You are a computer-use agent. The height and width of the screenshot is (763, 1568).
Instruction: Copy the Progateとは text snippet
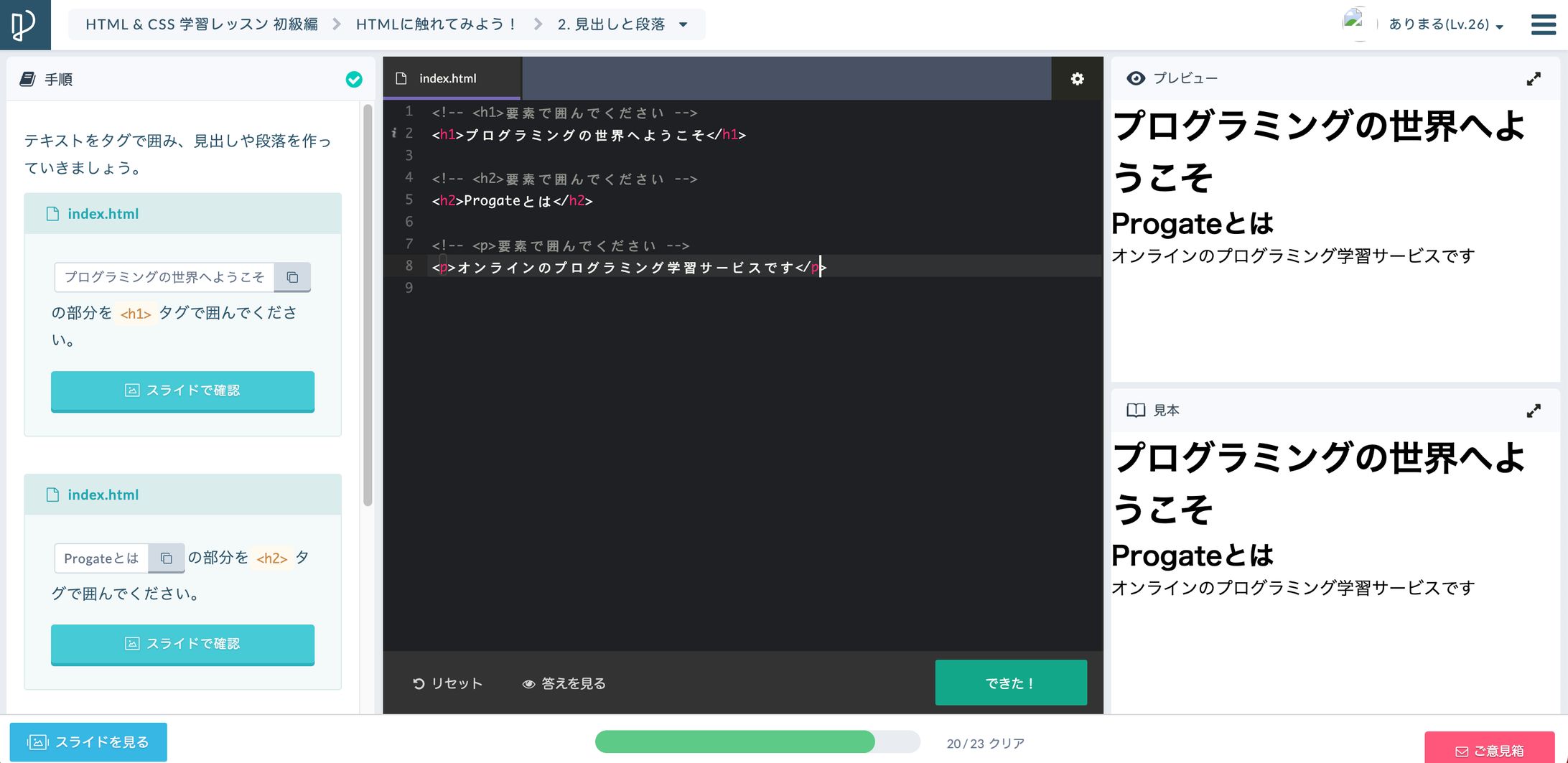pyautogui.click(x=166, y=558)
